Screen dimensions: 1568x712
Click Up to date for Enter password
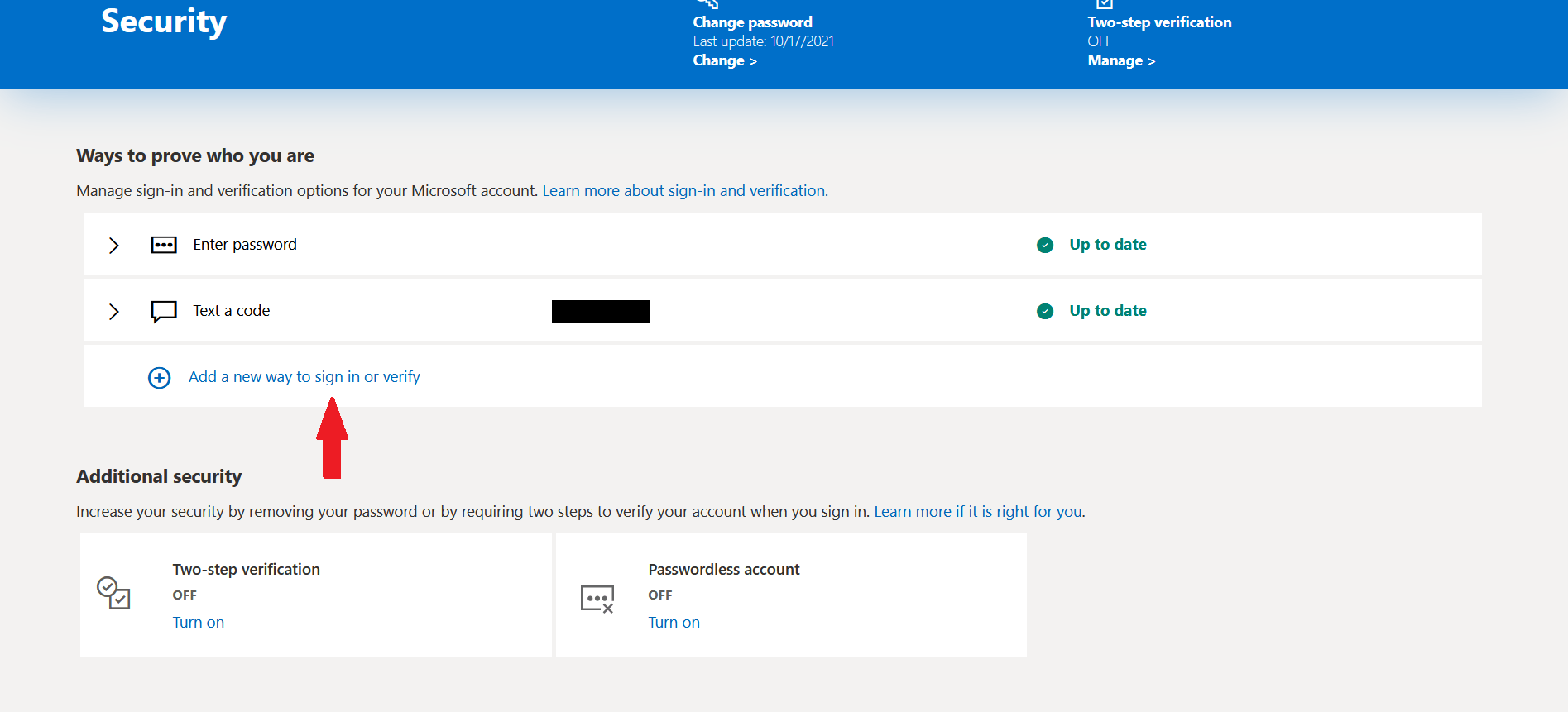click(1108, 245)
